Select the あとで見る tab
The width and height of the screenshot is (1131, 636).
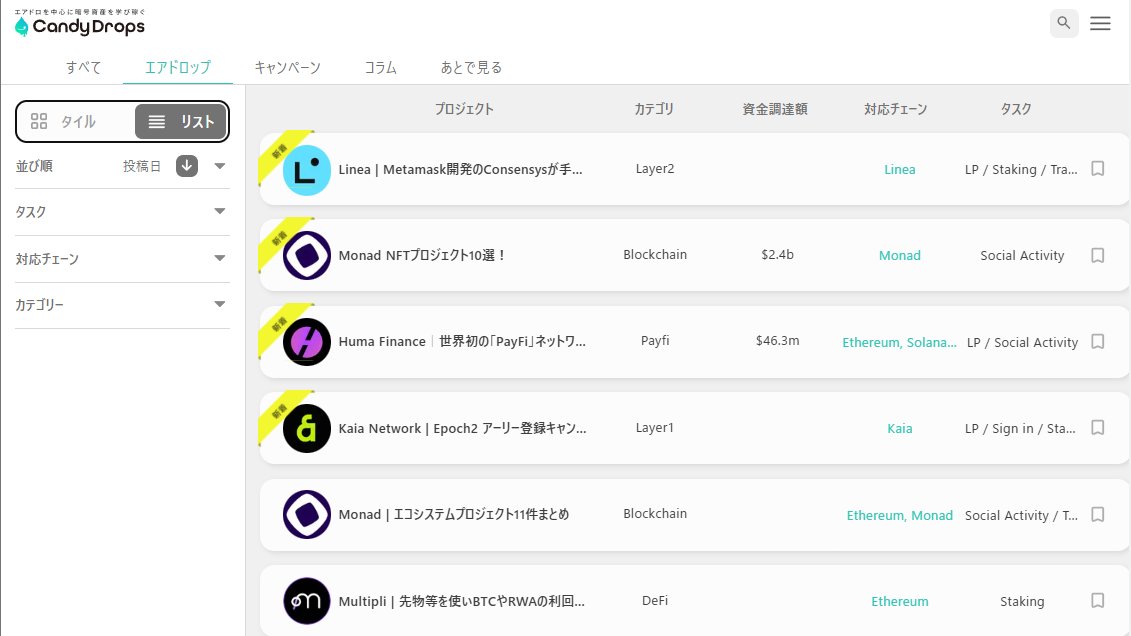tap(471, 67)
